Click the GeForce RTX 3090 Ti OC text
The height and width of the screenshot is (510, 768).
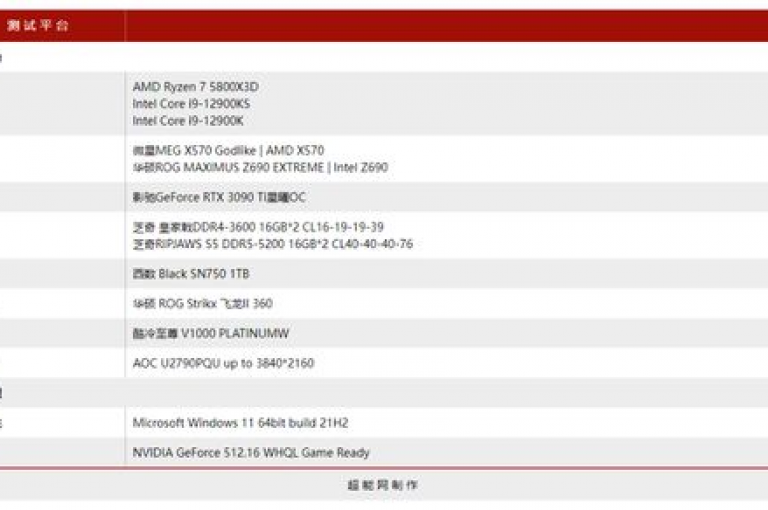219,197
